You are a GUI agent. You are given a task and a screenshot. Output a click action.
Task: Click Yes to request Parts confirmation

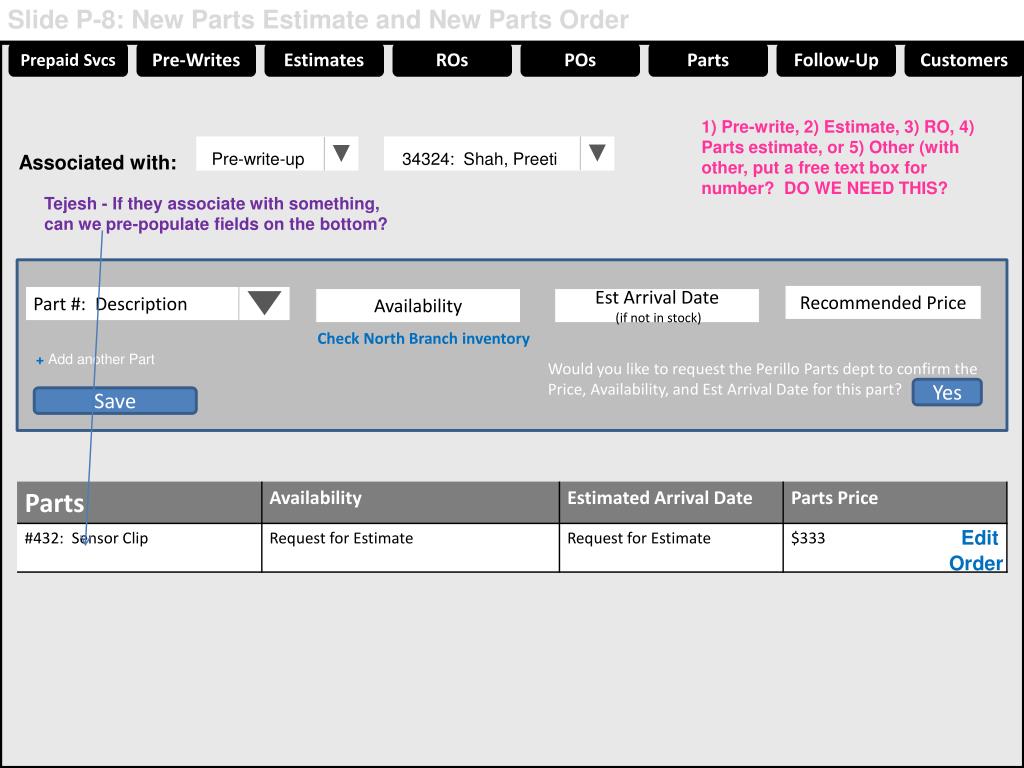(x=947, y=392)
